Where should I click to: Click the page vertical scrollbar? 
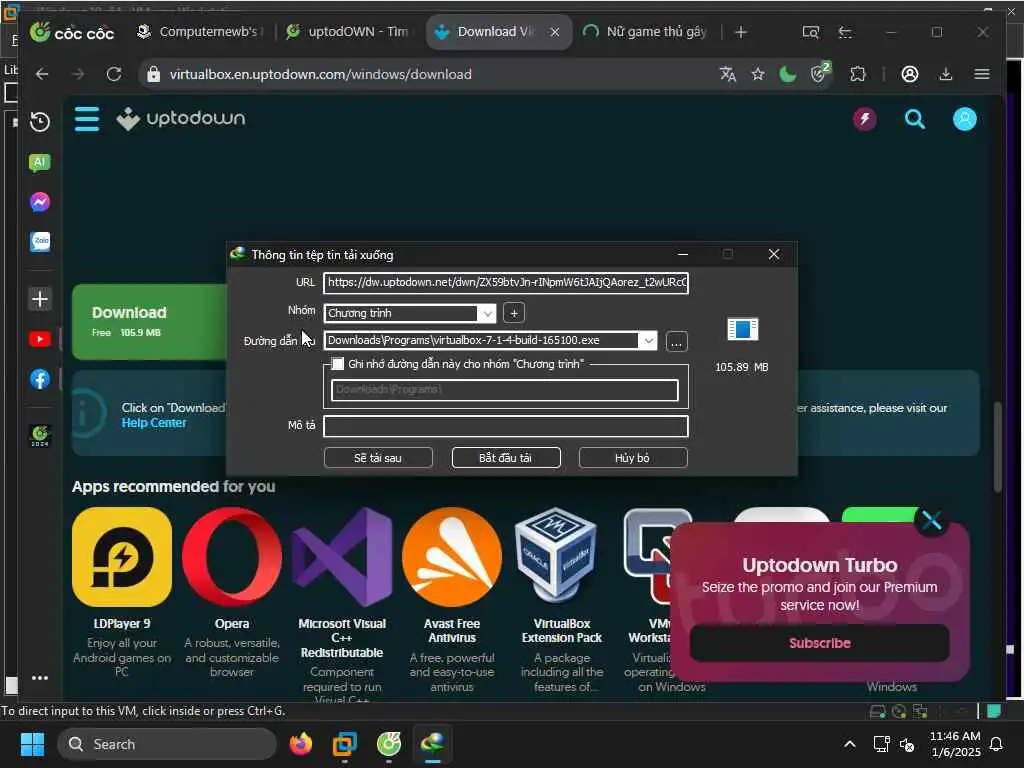(x=997, y=446)
